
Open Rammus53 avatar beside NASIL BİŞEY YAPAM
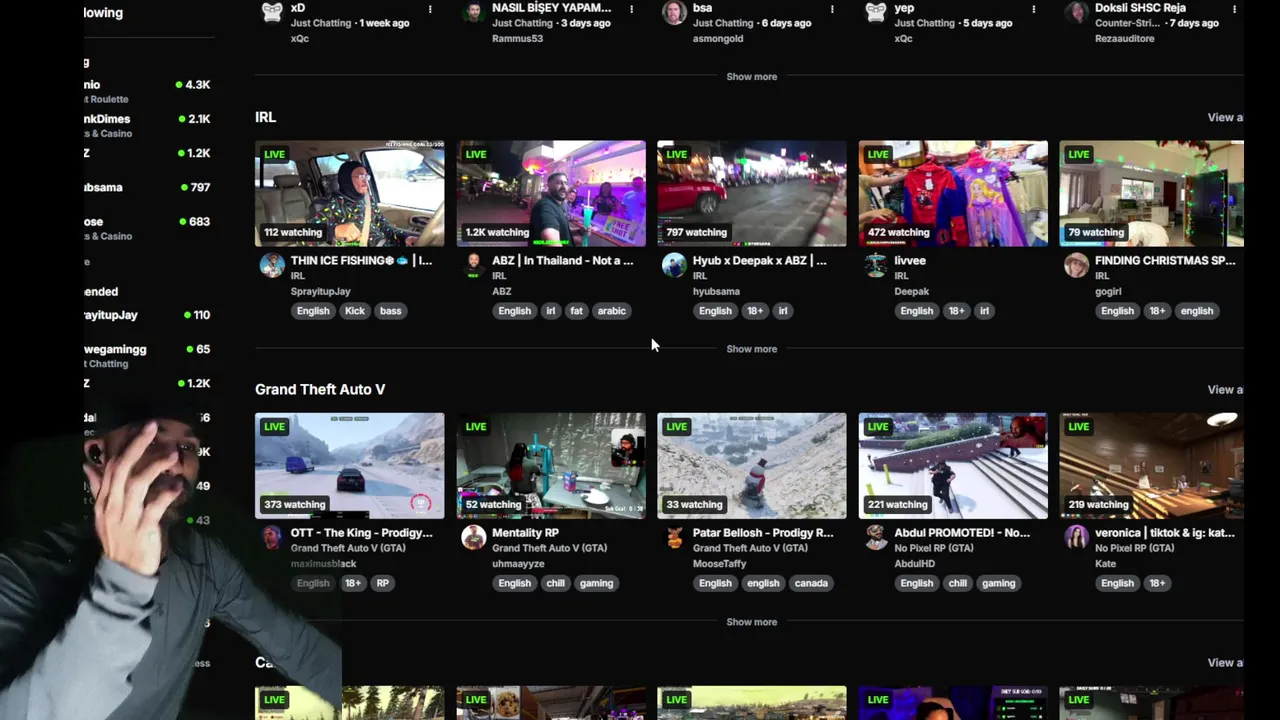click(x=474, y=12)
